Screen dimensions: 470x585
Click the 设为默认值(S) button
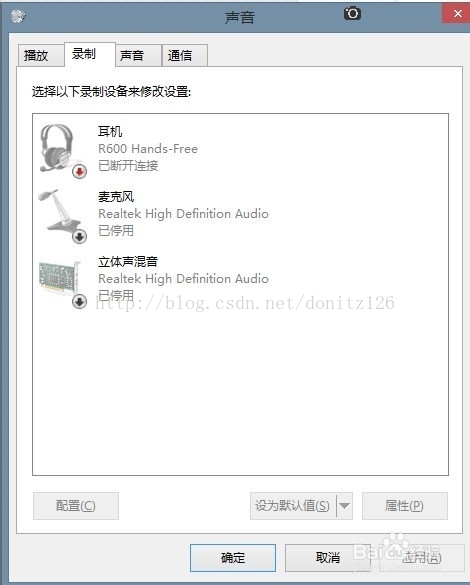293,506
